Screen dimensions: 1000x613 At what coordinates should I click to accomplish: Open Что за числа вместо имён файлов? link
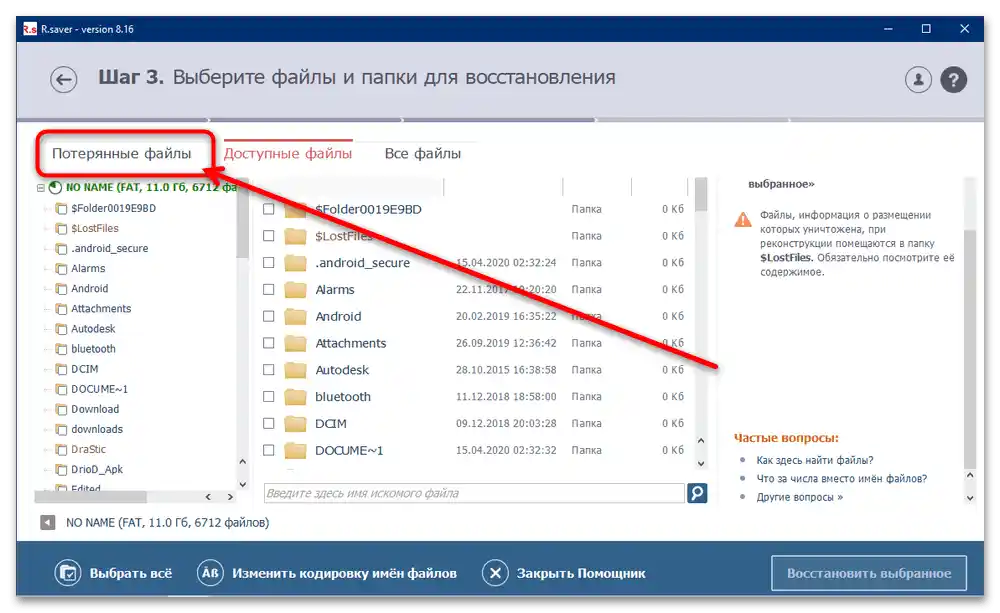point(842,478)
